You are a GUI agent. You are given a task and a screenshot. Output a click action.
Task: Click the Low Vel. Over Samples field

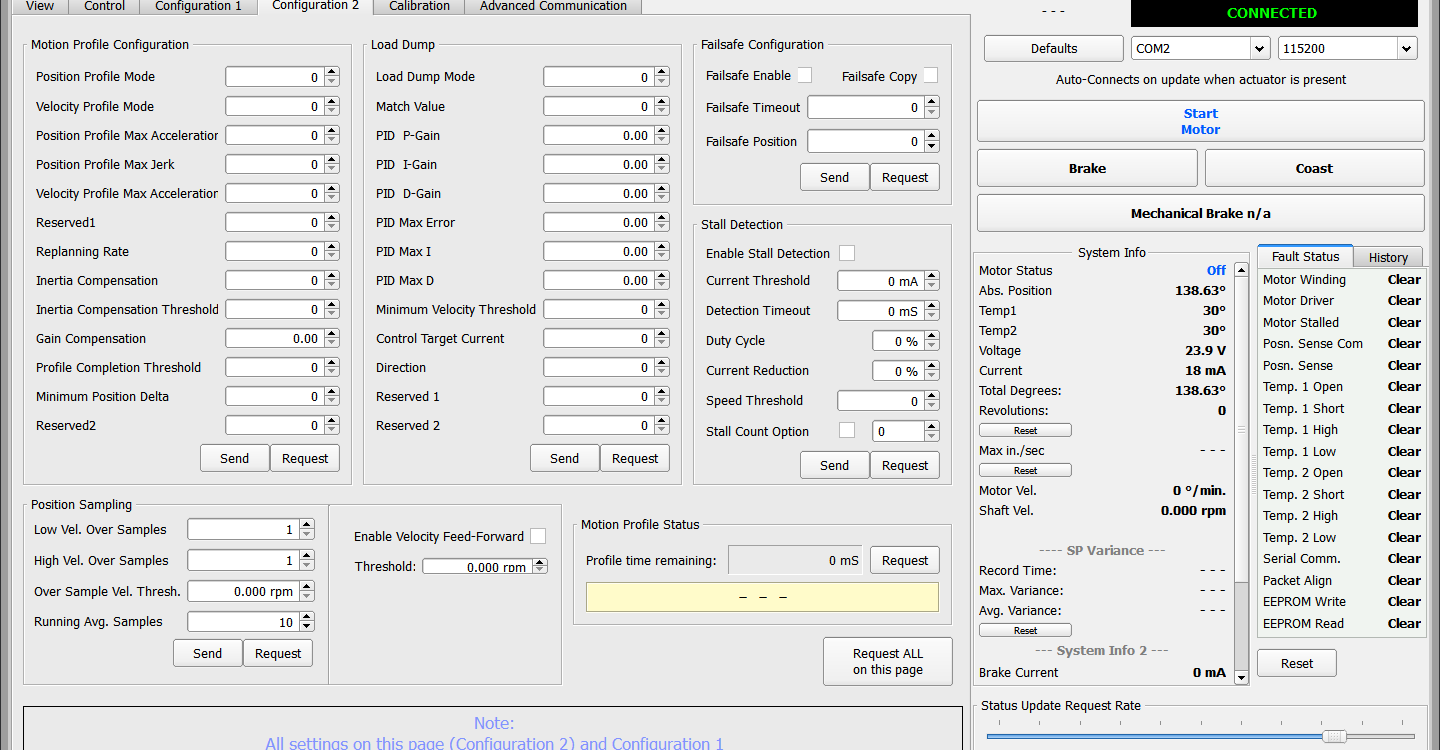pos(243,530)
